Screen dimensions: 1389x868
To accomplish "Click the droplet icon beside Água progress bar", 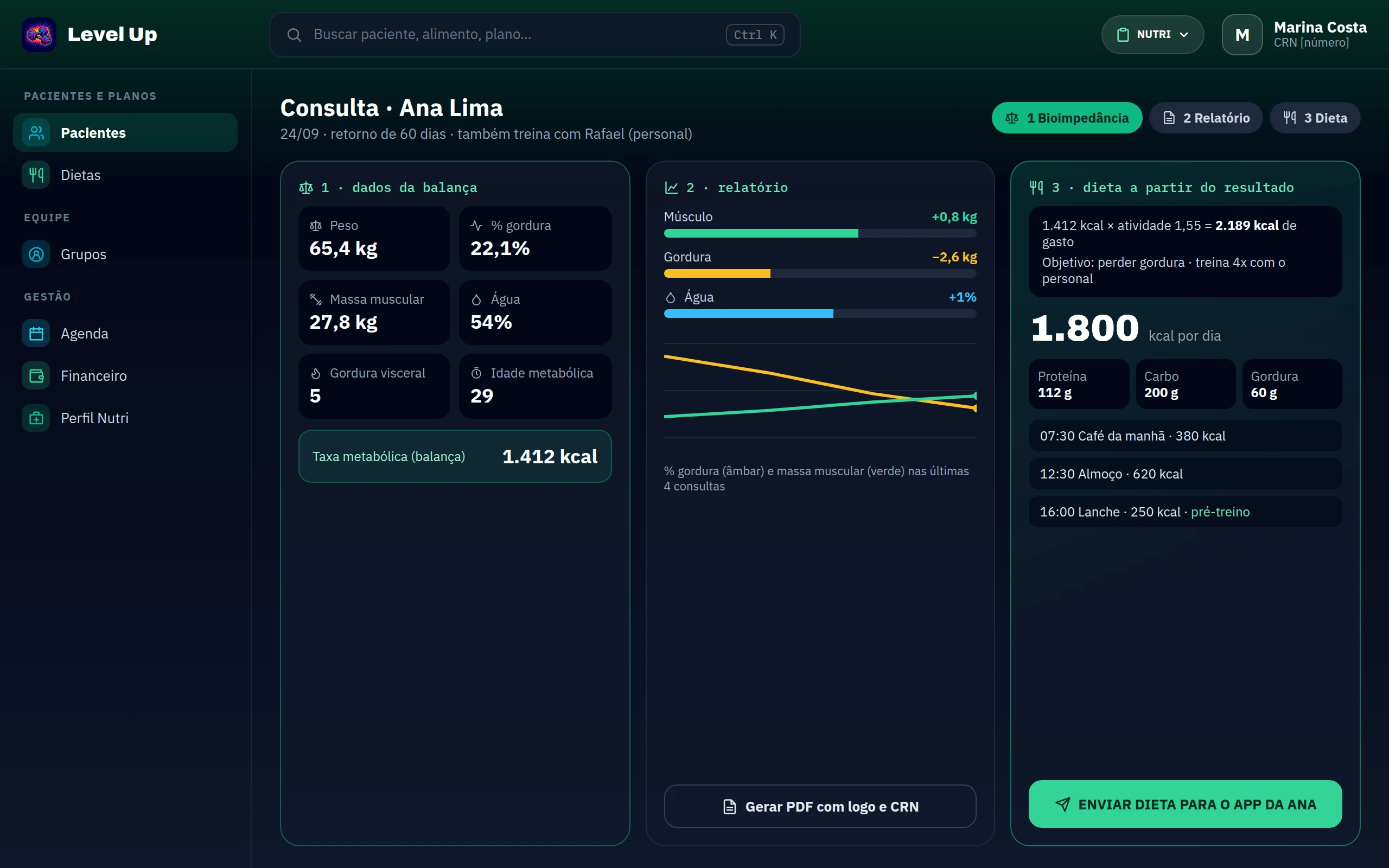I will click(671, 297).
